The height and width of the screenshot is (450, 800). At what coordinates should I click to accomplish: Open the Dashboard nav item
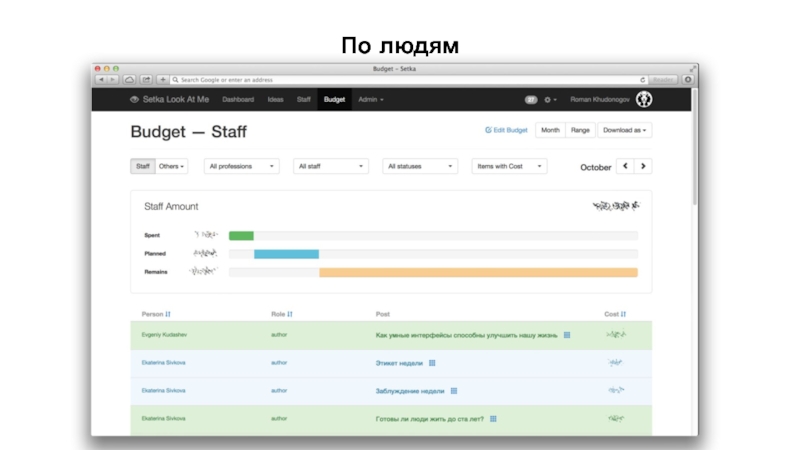click(238, 100)
